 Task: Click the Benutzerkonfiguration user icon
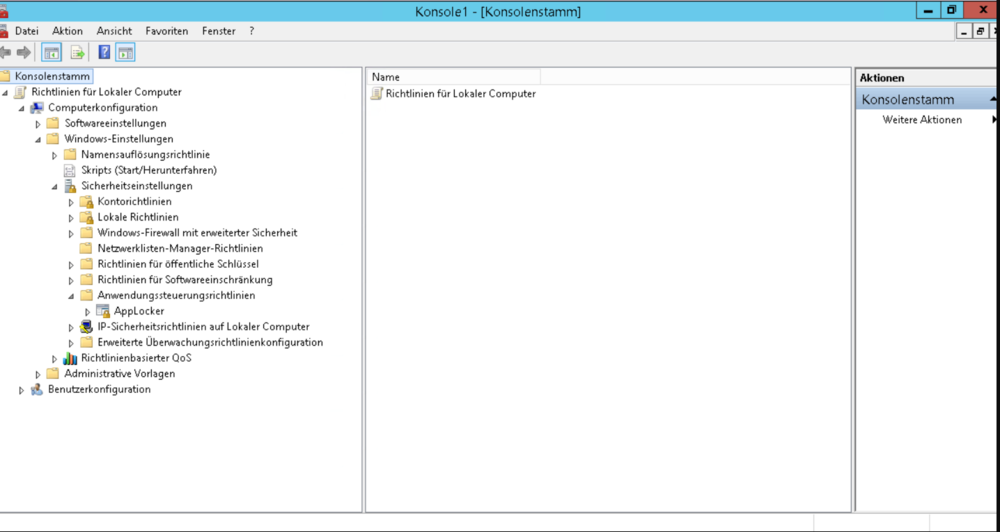coord(37,390)
